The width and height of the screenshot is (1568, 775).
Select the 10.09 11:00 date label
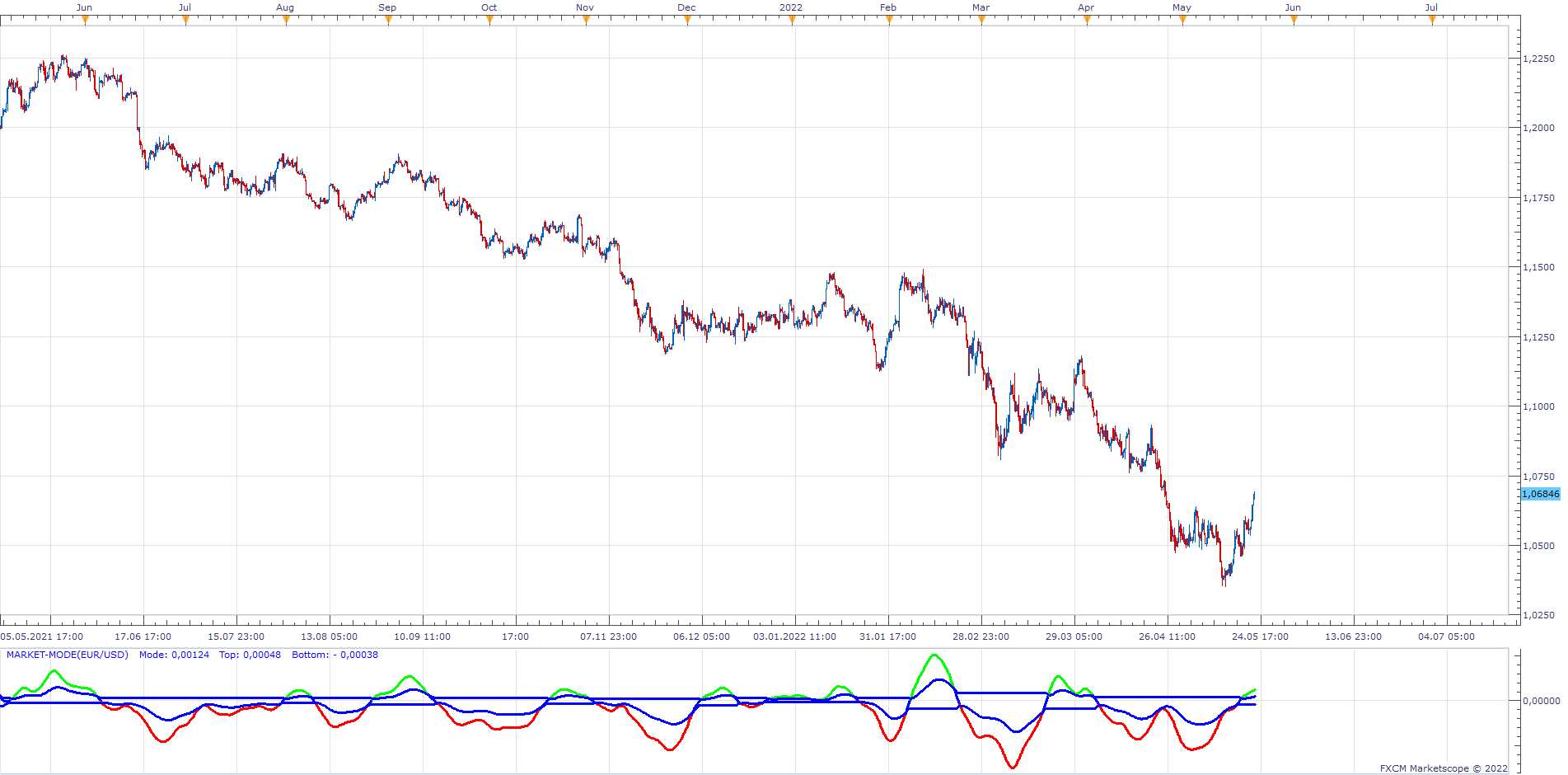click(423, 636)
